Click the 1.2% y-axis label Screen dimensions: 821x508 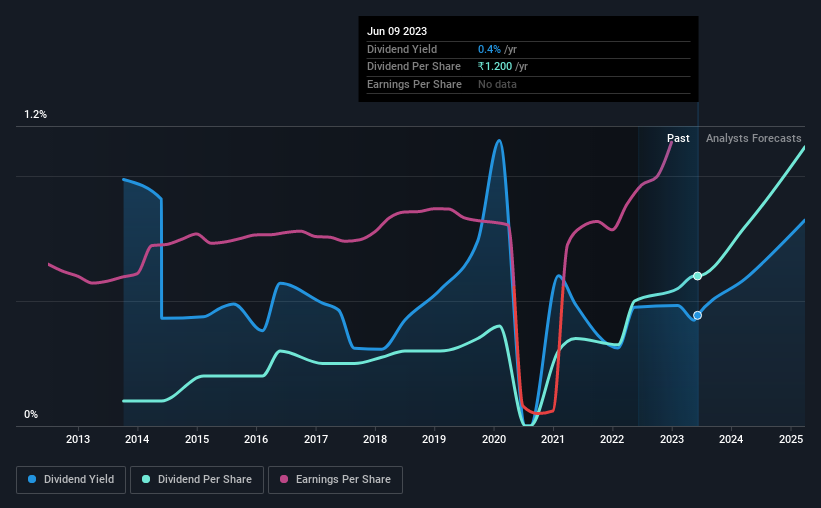36,115
